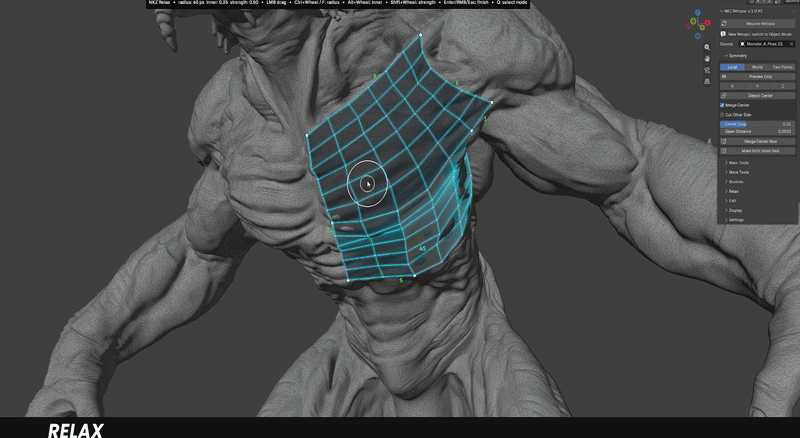This screenshot has height=438, width=800.
Task: Click the Preview Only button
Action: pyautogui.click(x=757, y=77)
